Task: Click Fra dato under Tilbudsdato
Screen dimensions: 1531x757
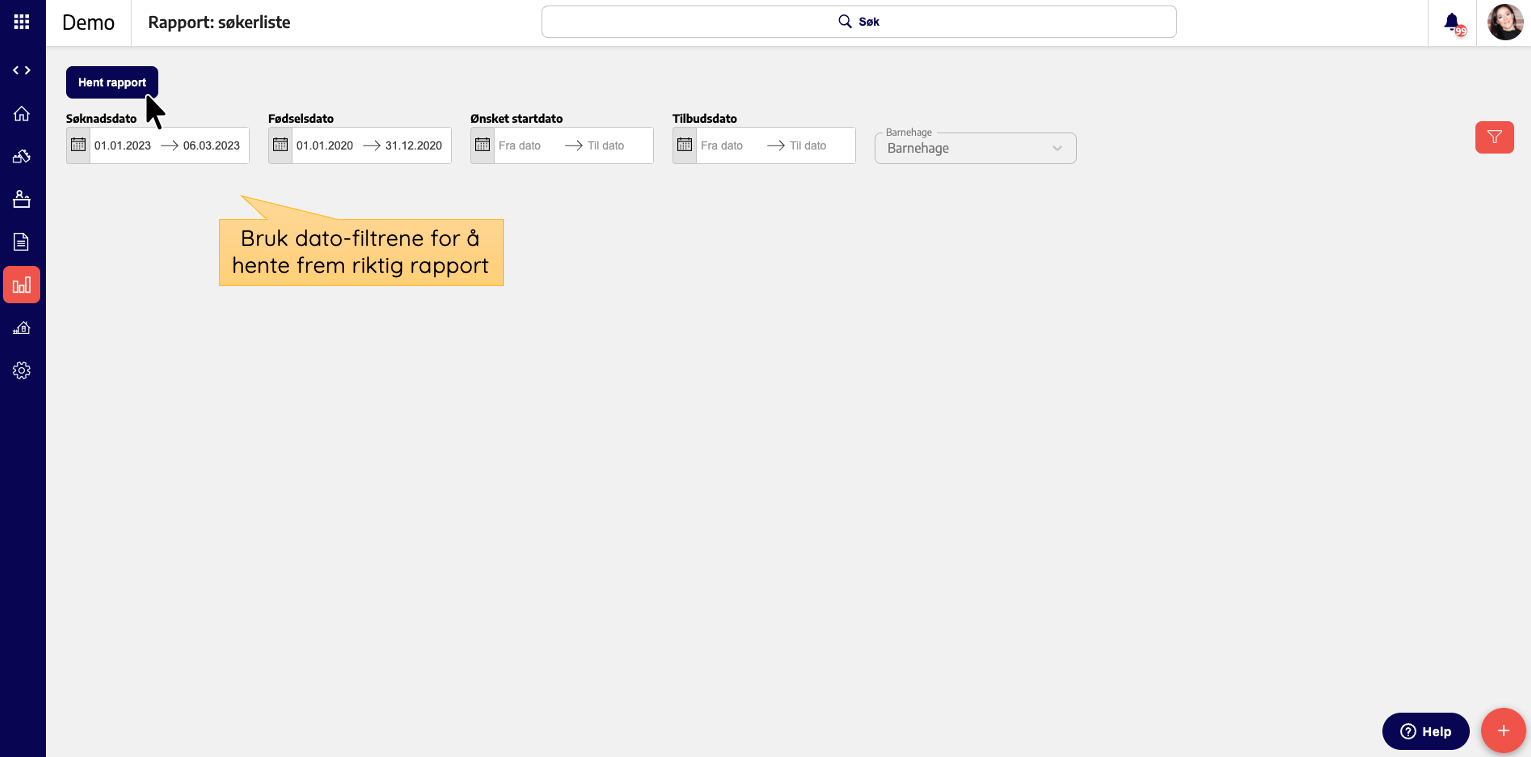Action: (722, 145)
